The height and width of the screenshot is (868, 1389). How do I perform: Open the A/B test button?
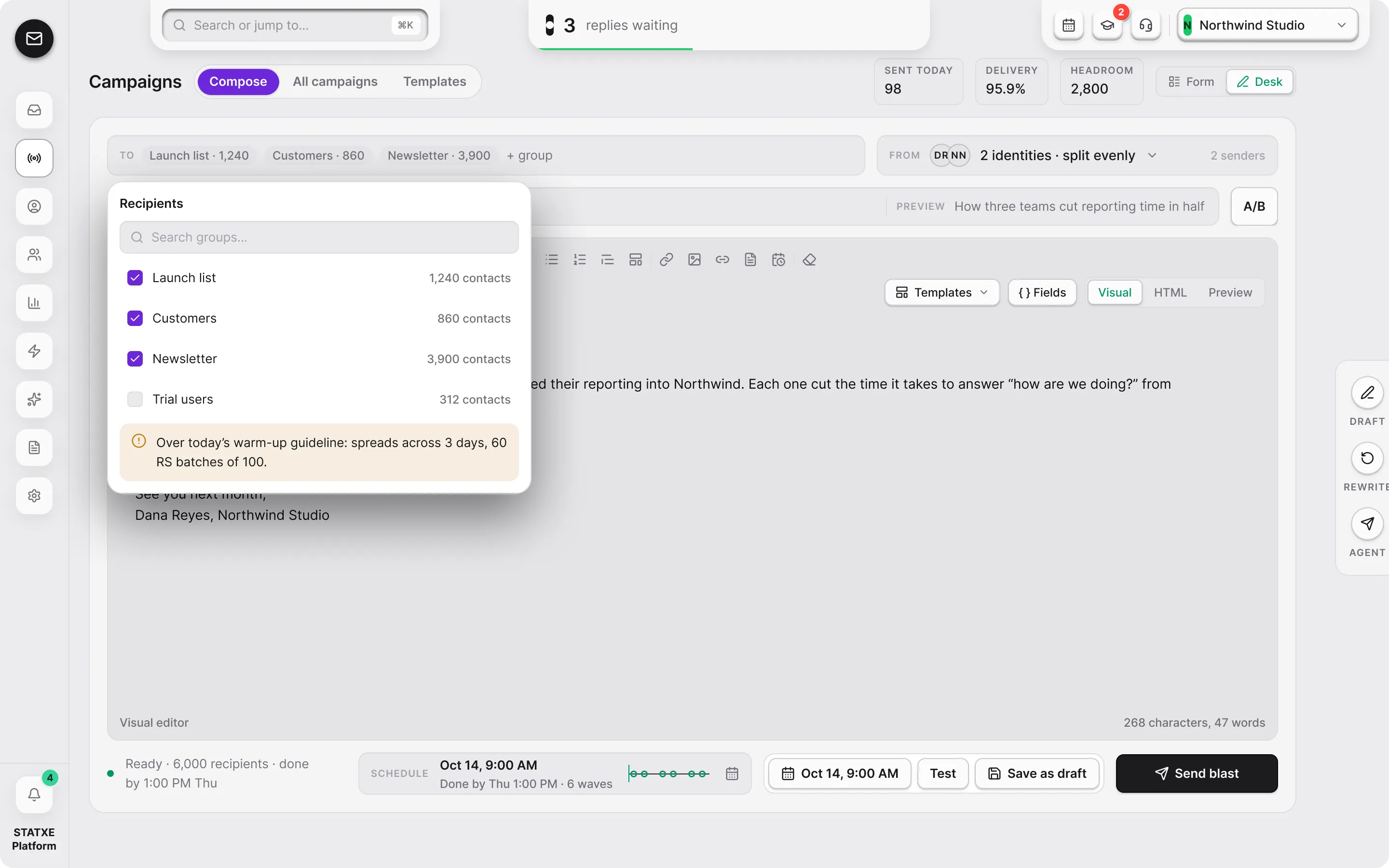coord(1254,206)
